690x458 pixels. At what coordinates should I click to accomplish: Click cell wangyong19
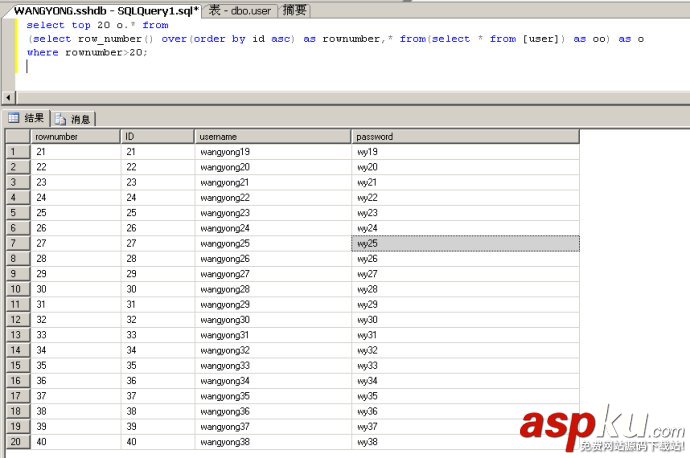click(273, 152)
